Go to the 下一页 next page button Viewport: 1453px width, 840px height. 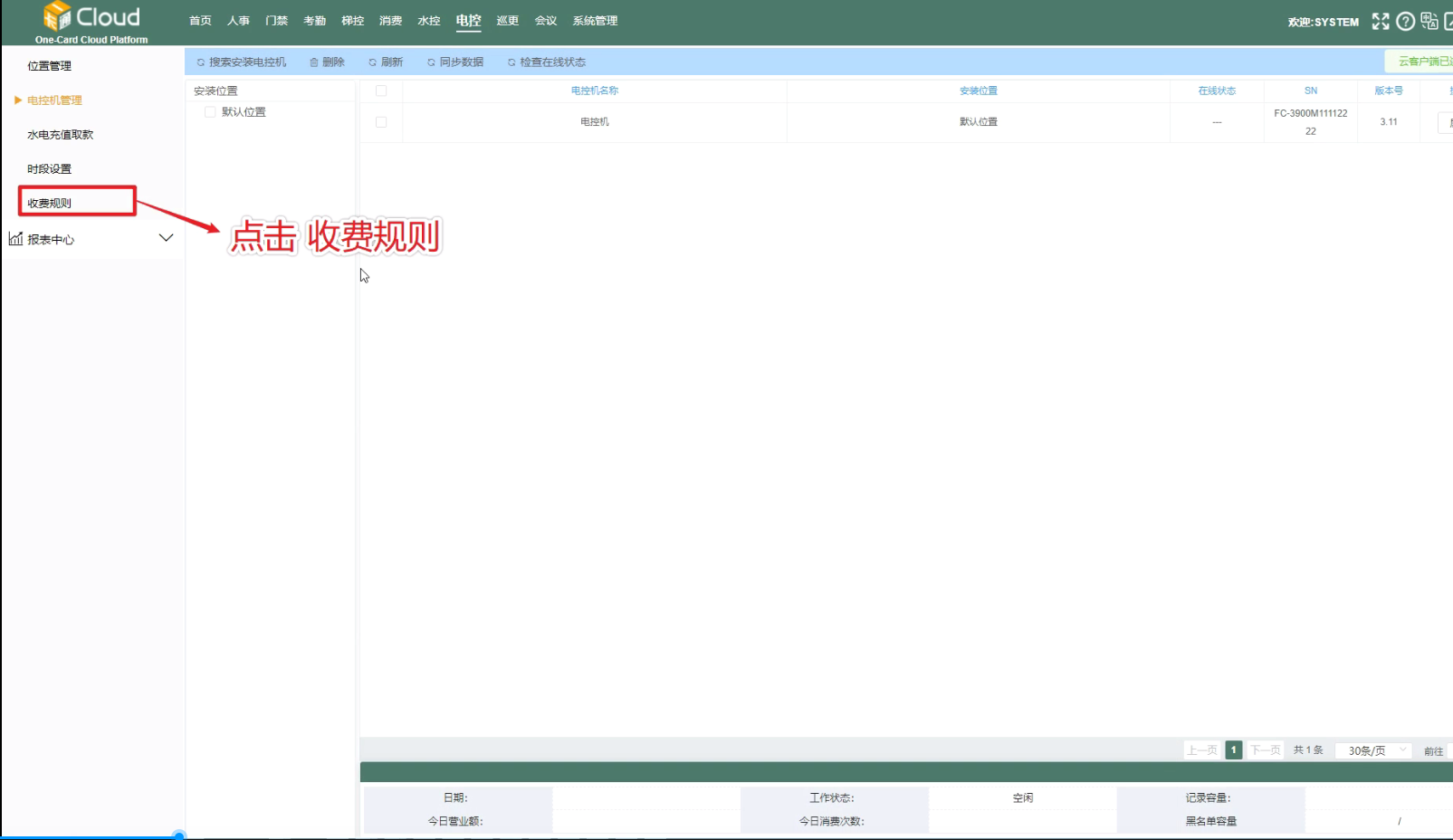1265,750
